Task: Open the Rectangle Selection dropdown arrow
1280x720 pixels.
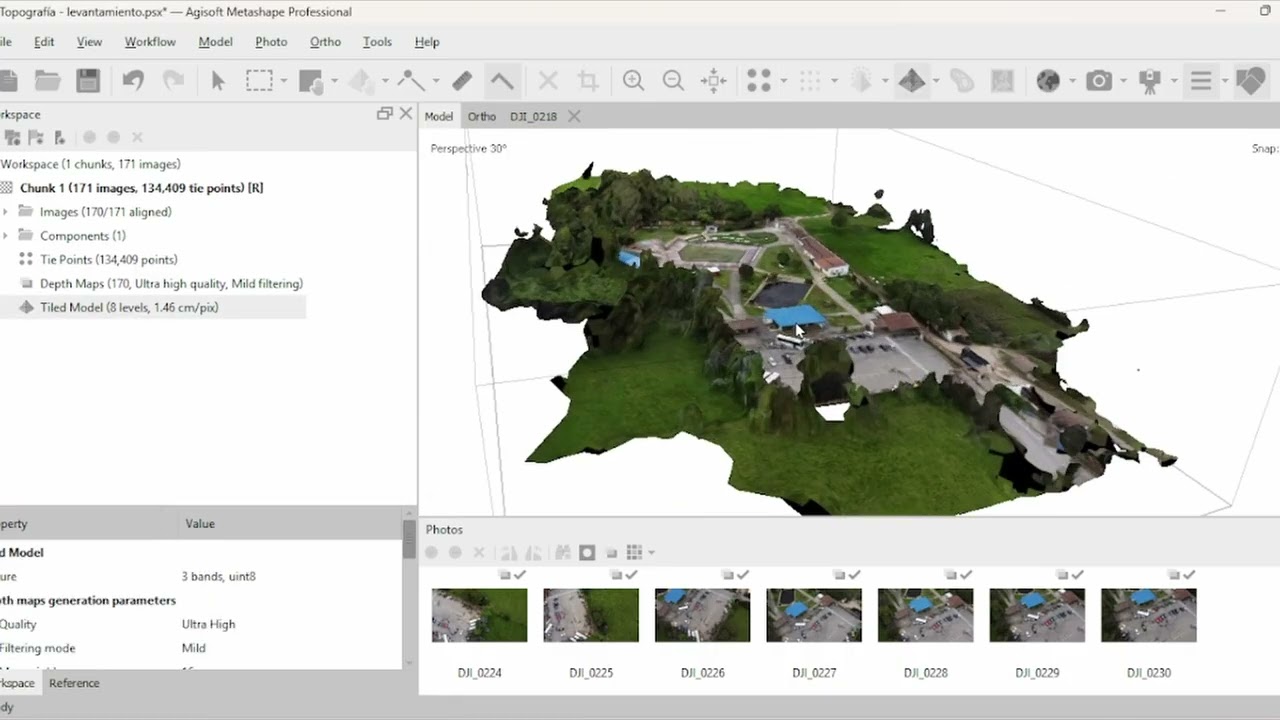Action: (x=284, y=81)
